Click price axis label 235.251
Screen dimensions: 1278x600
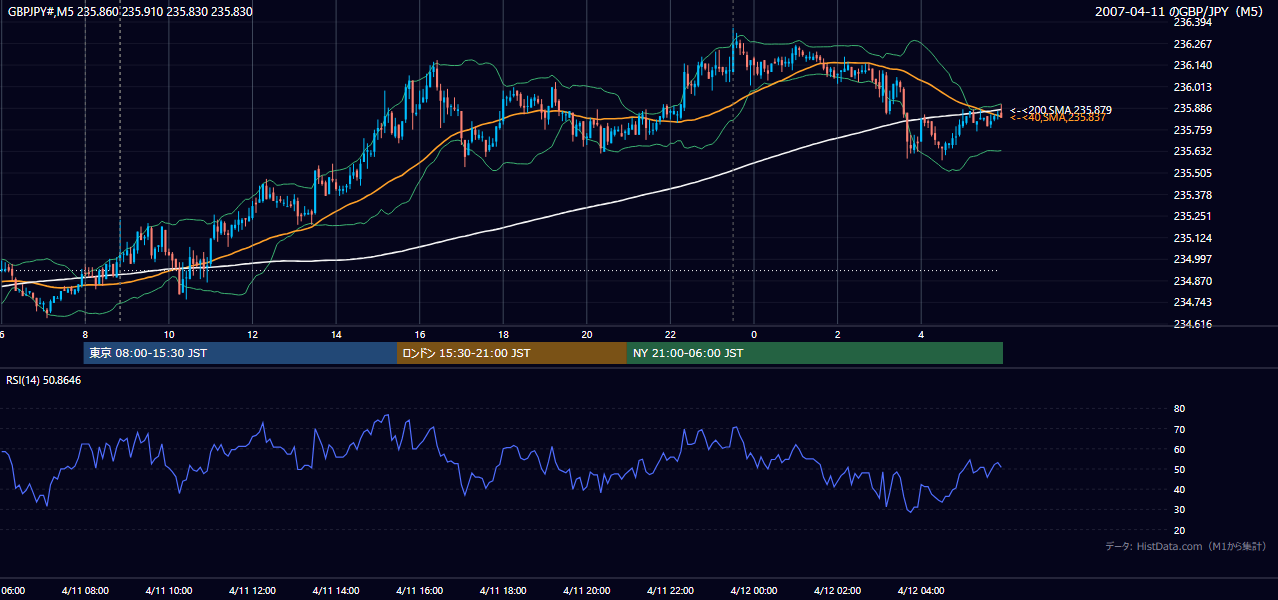pos(1193,216)
